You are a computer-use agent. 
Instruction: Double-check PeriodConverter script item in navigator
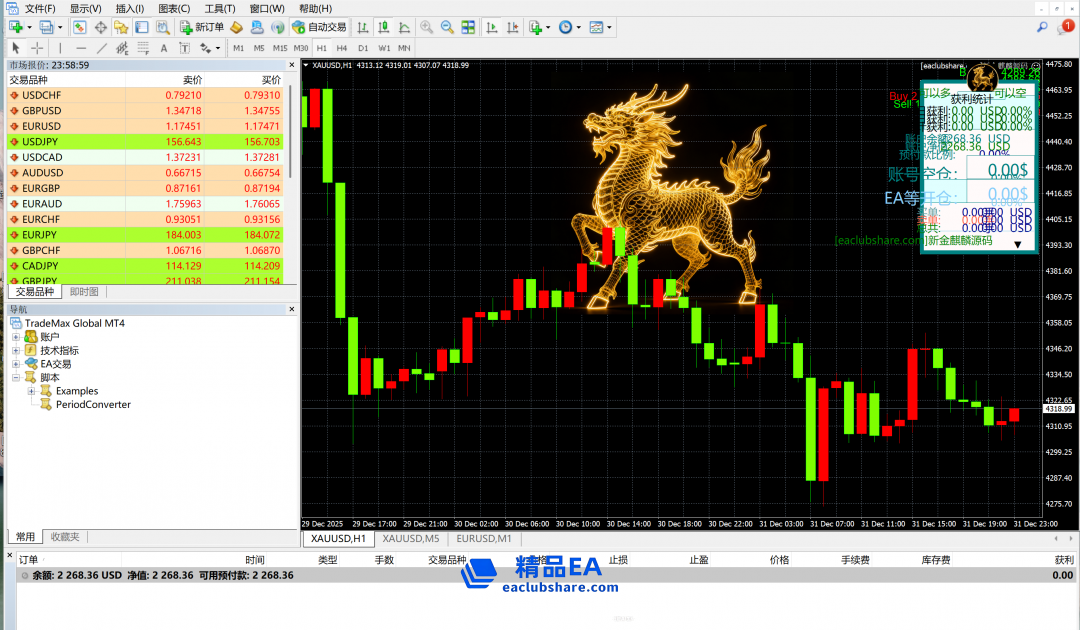[x=93, y=405]
